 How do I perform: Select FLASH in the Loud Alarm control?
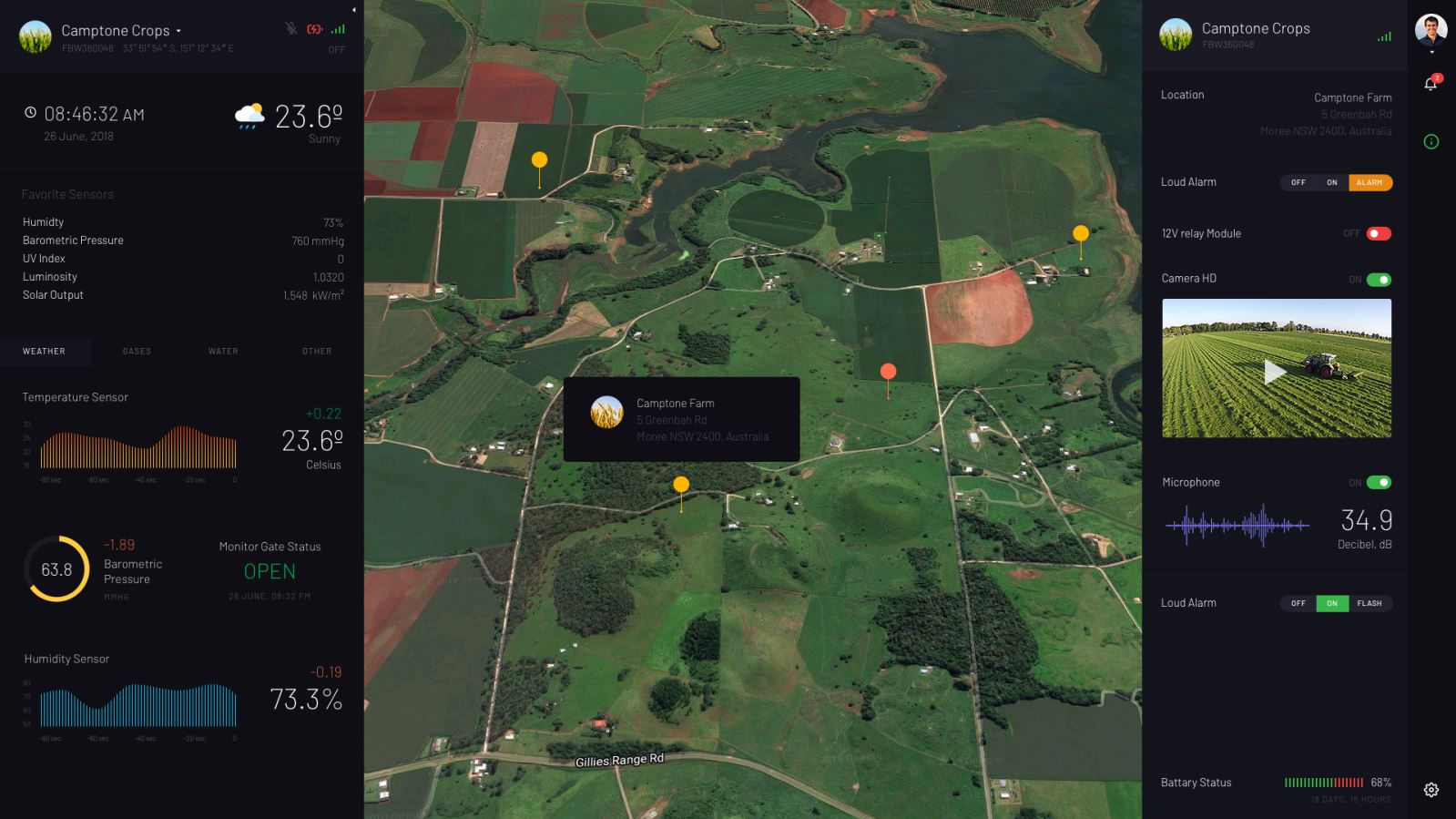click(x=1369, y=603)
